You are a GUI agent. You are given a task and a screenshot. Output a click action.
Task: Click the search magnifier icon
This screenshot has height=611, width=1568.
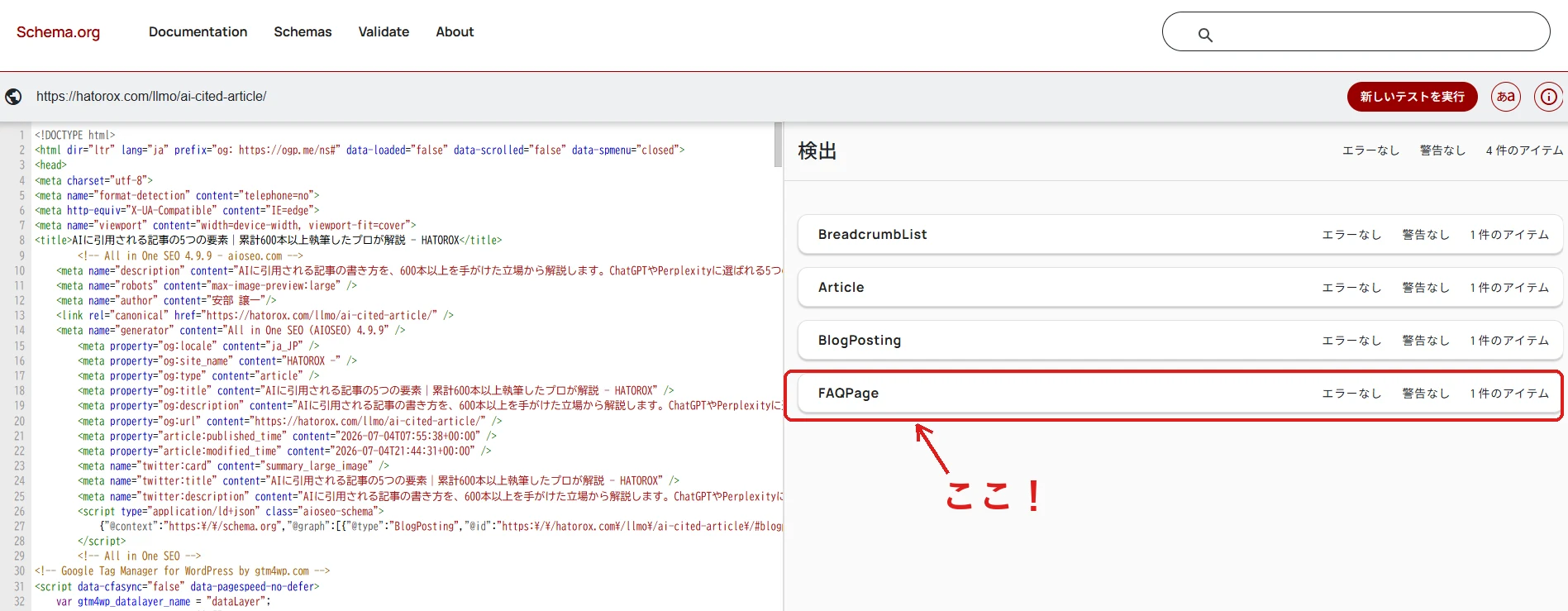pyautogui.click(x=1205, y=35)
